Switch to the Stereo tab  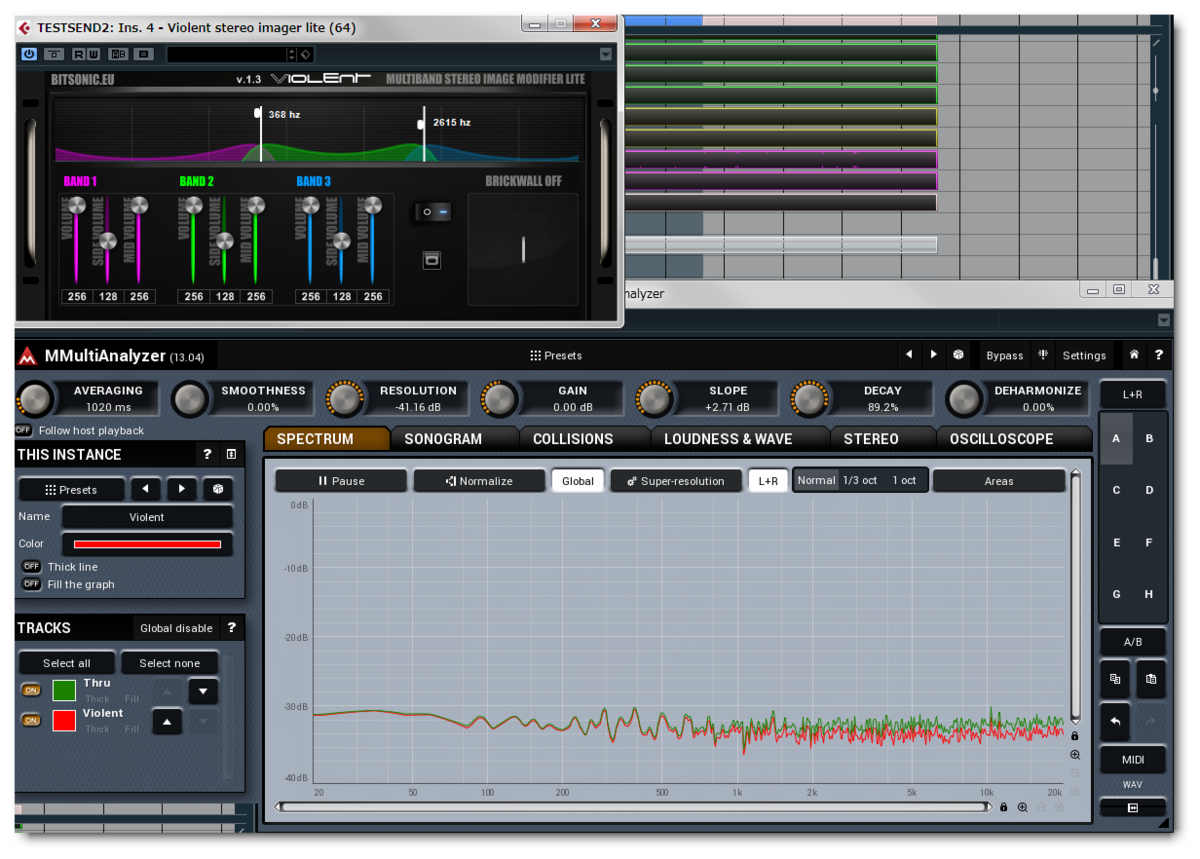point(871,439)
